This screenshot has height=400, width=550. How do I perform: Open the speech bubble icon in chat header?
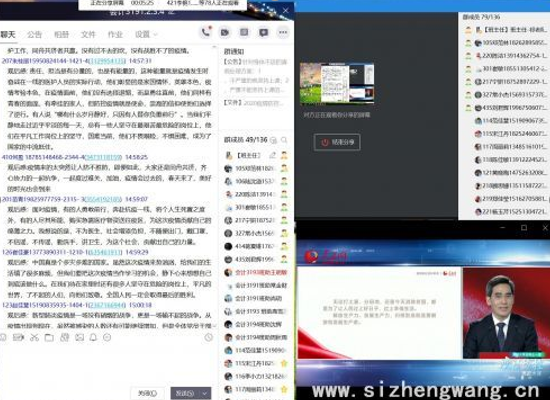pos(263,32)
